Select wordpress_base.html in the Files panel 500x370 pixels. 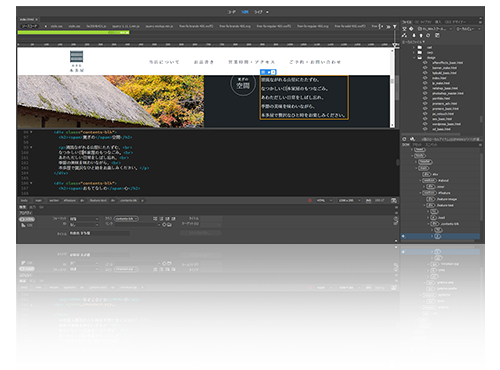pos(447,124)
